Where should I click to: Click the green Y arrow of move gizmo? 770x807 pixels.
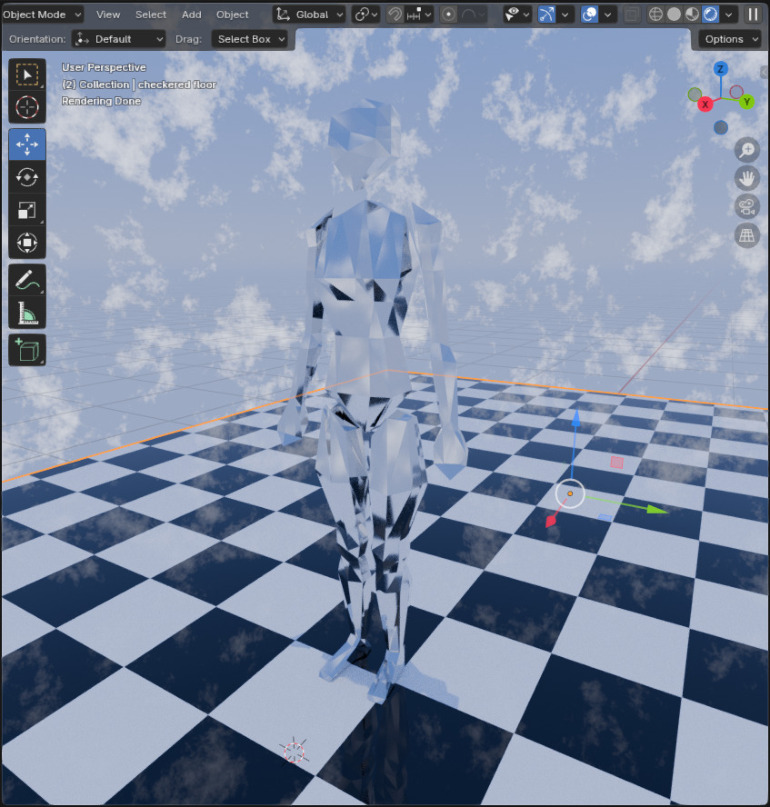(657, 510)
